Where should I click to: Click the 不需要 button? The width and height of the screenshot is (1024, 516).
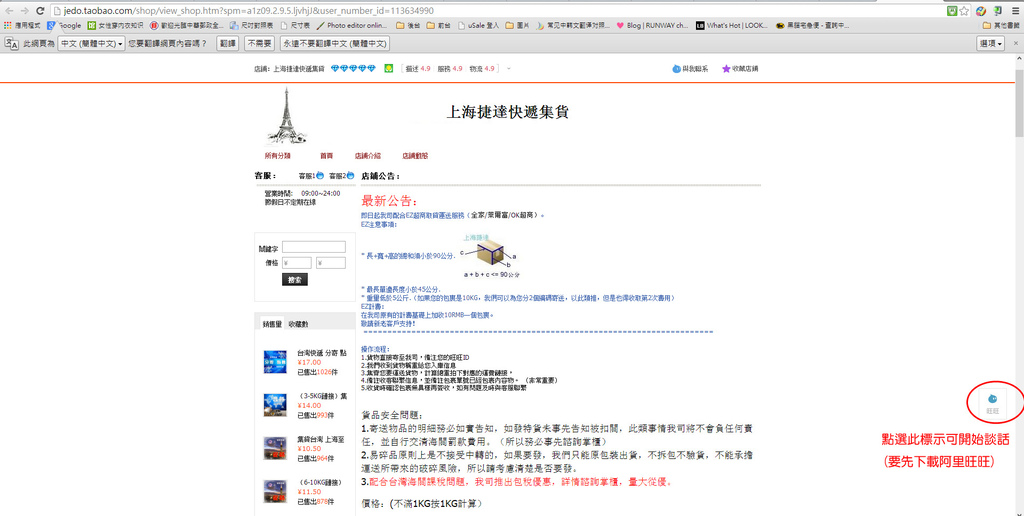(x=259, y=43)
